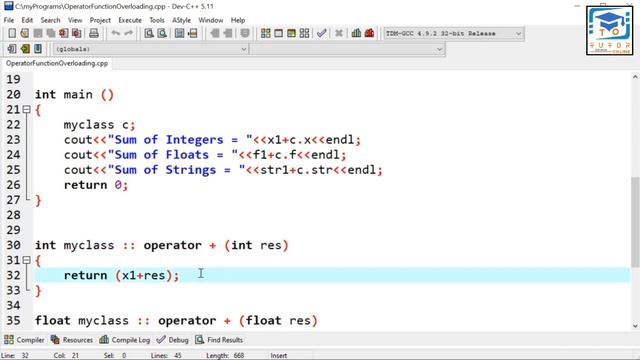Image resolution: width=640 pixels, height=360 pixels.
Task: Click the Stop Execution X icon
Action: coord(339,33)
